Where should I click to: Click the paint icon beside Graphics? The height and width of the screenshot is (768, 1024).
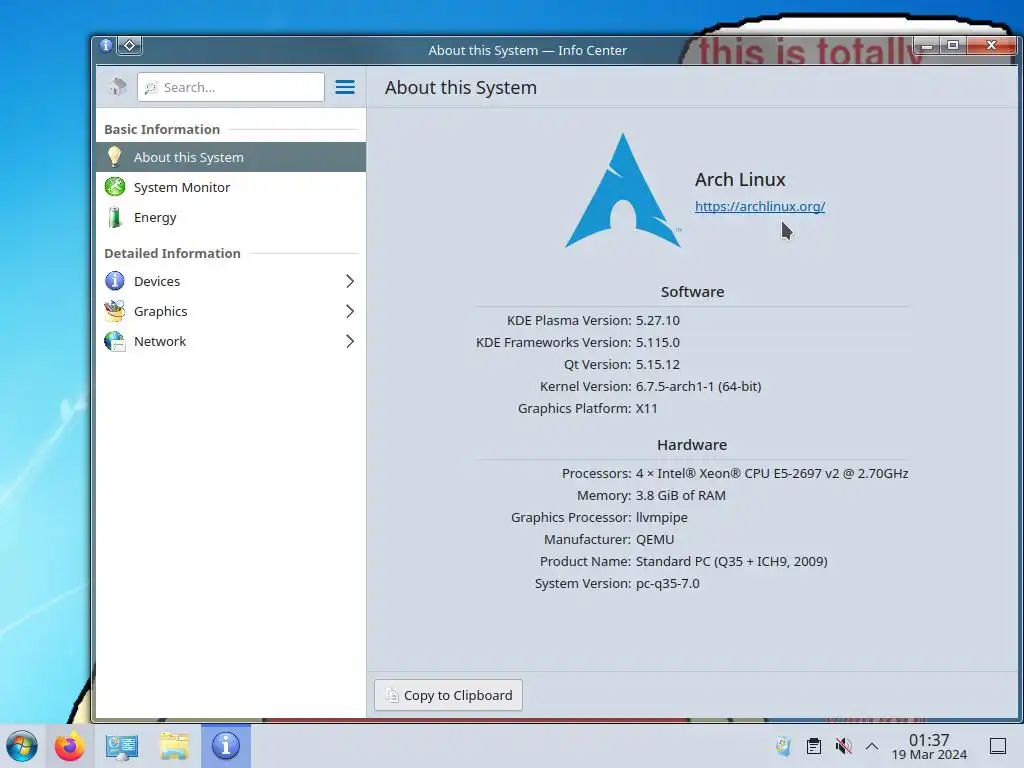115,311
